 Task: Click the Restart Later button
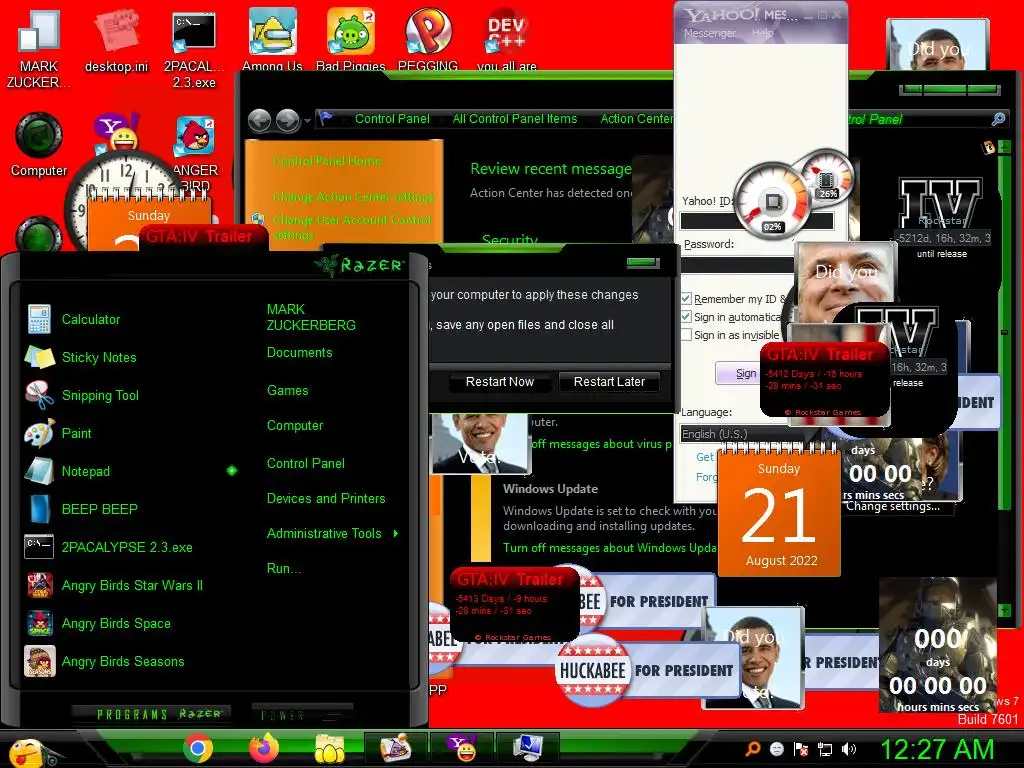609,381
